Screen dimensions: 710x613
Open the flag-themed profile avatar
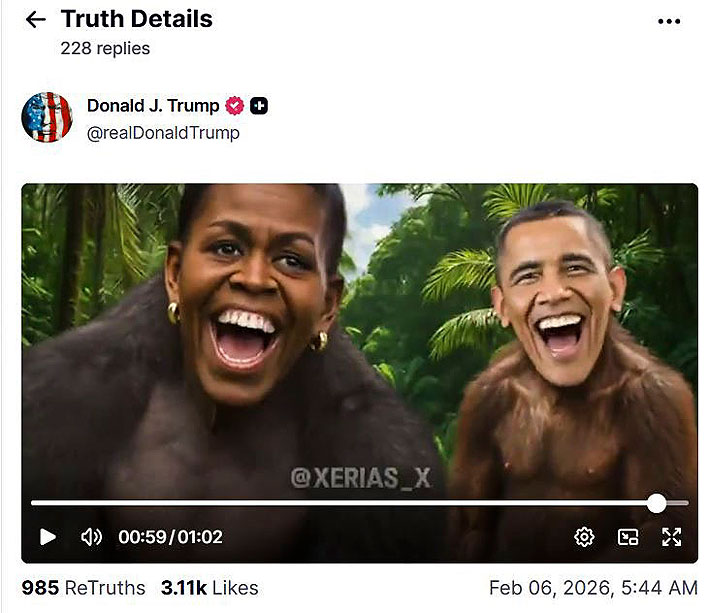click(x=47, y=117)
